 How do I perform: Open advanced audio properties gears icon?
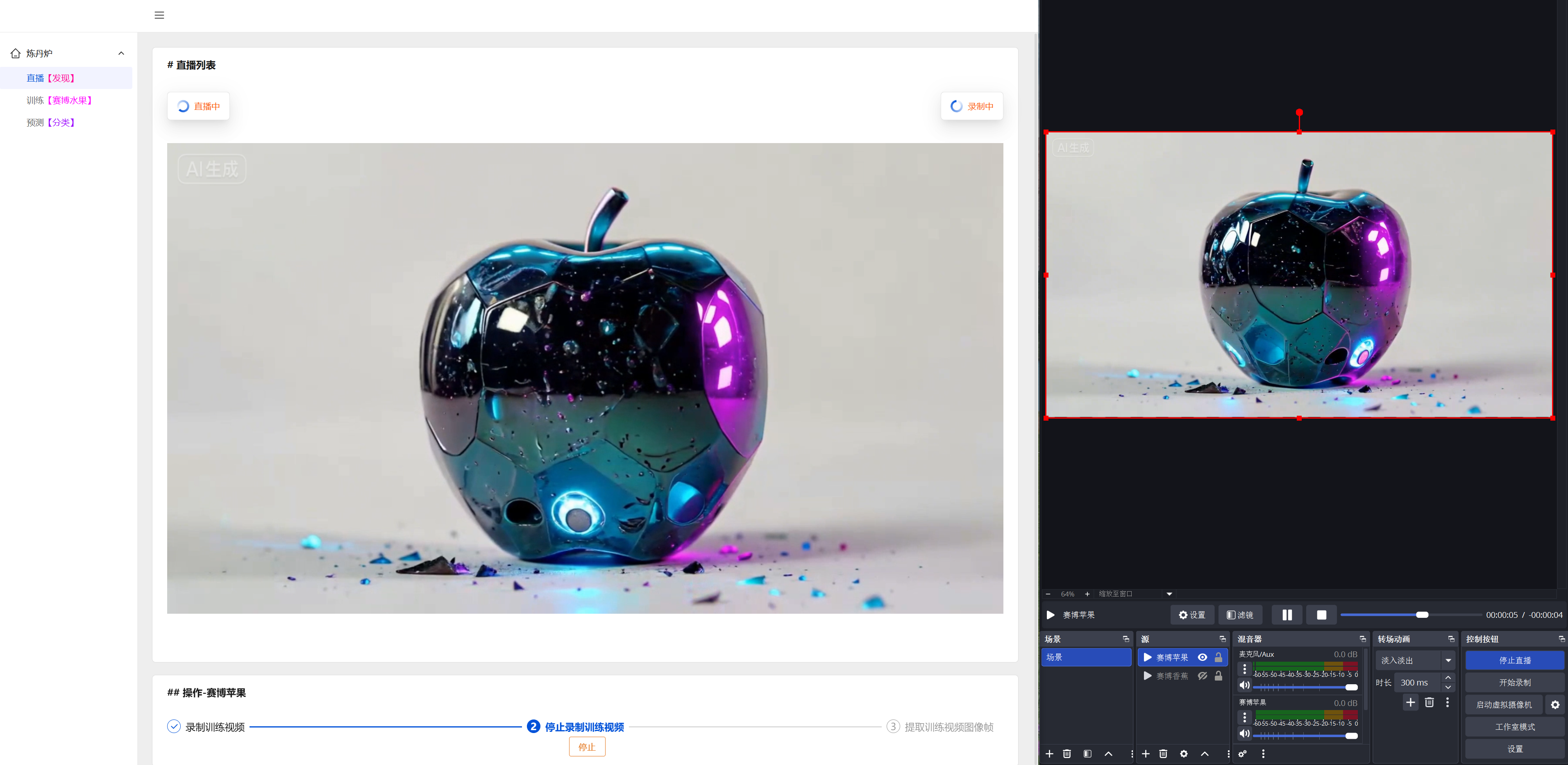click(x=1242, y=754)
